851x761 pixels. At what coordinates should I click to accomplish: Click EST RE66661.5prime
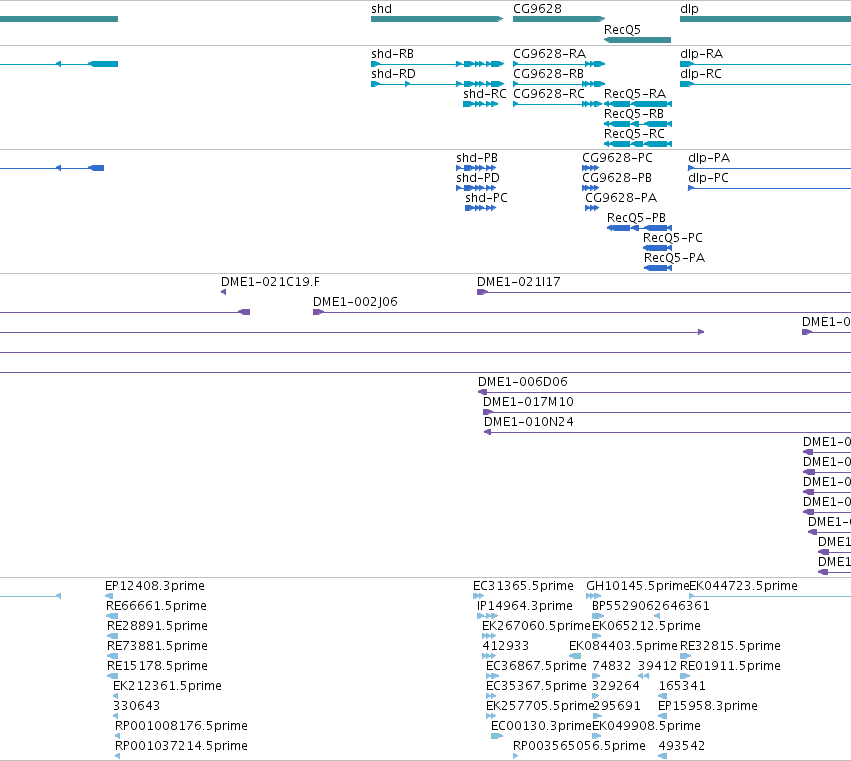pos(112,617)
